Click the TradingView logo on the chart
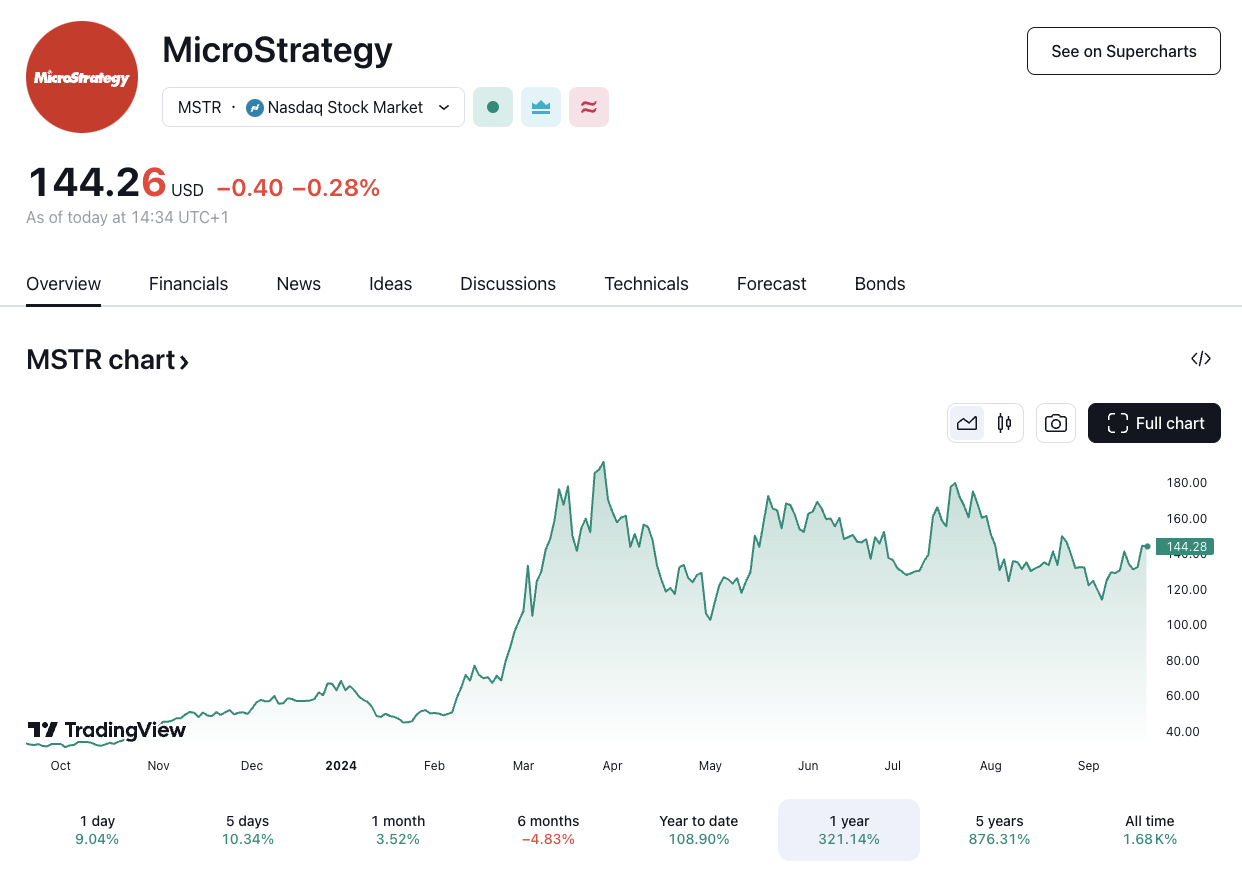 coord(105,730)
